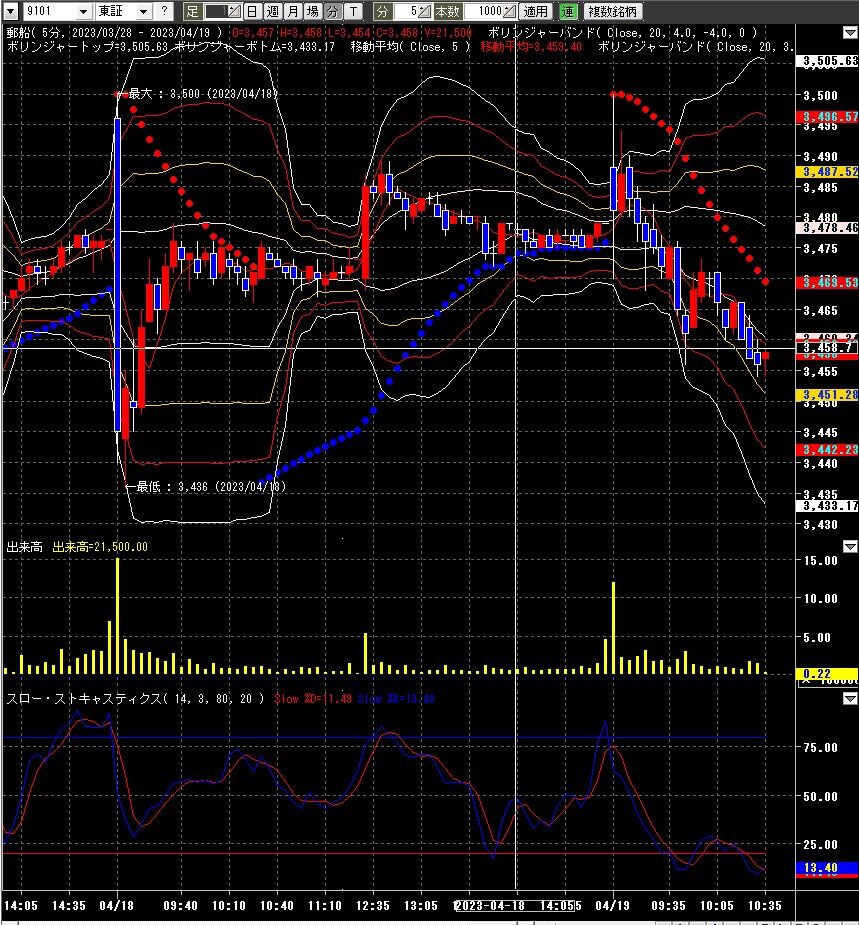Expand the stock code dropdown arrow
The image size is (859, 925).
[x=83, y=11]
